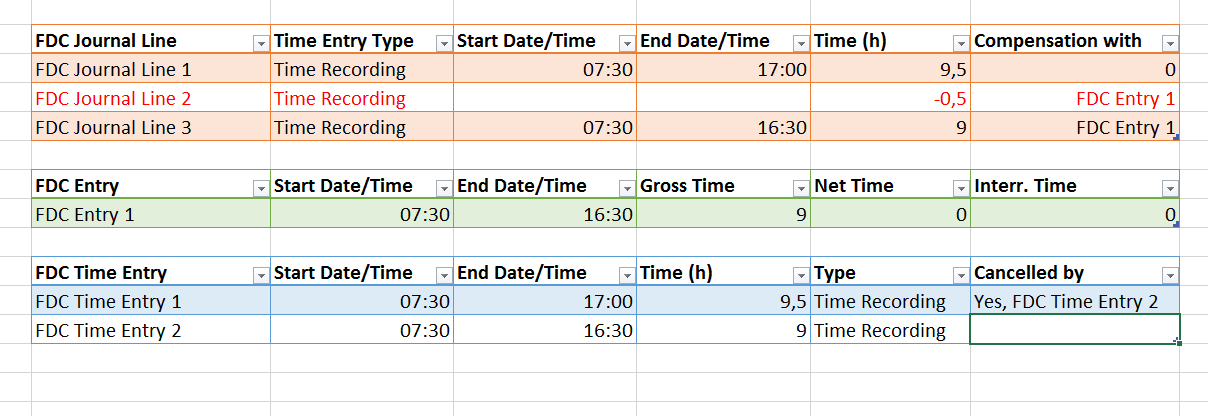
Task: Open the FDC Journal Line column filter dropdown
Action: click(x=261, y=43)
